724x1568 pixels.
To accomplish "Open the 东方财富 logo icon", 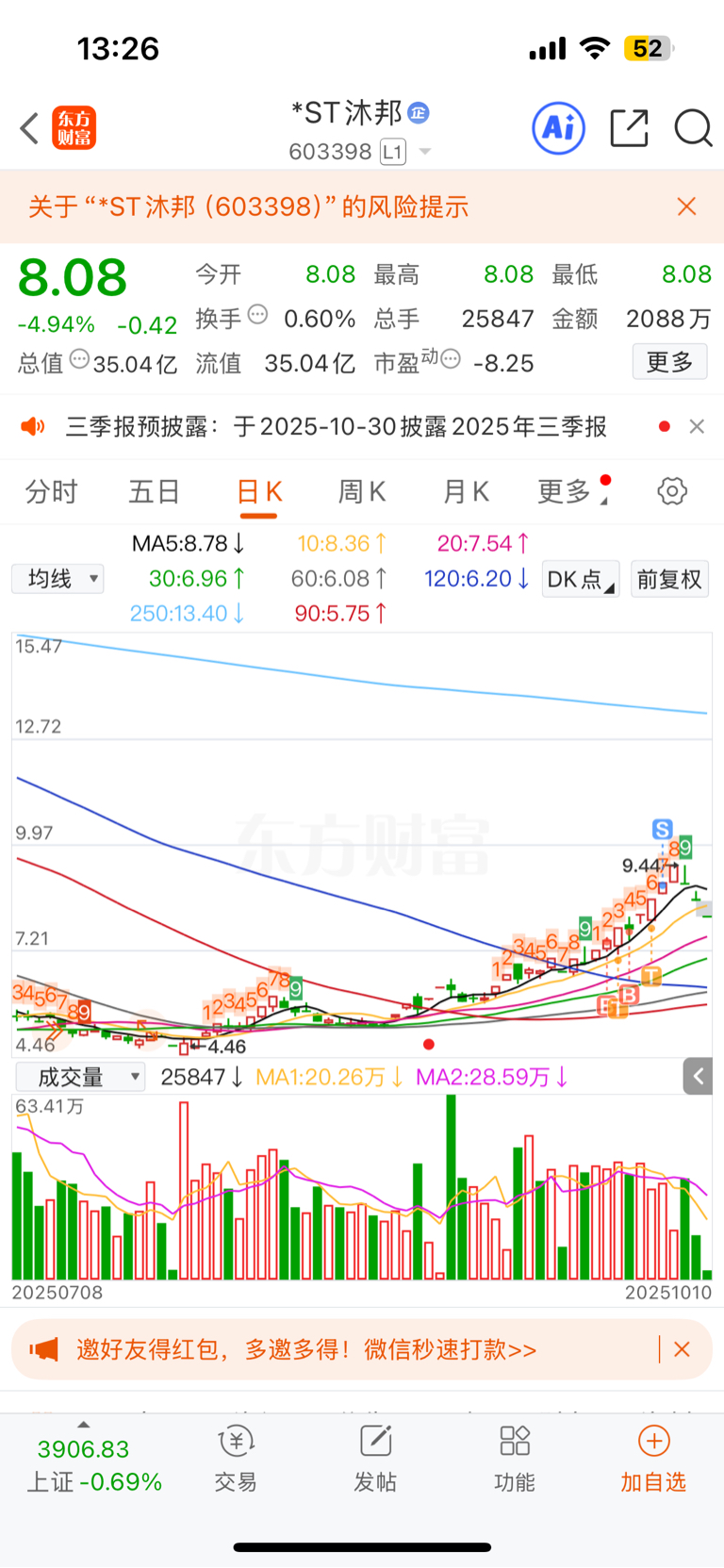I will pyautogui.click(x=74, y=128).
